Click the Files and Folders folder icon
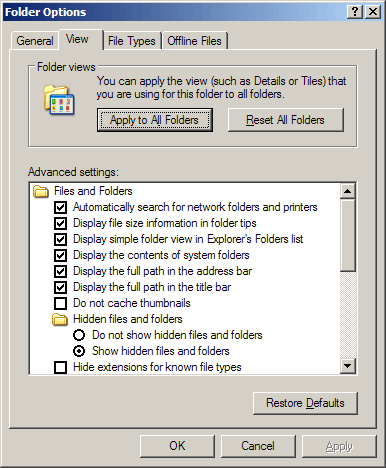386x468 pixels. pos(41,191)
